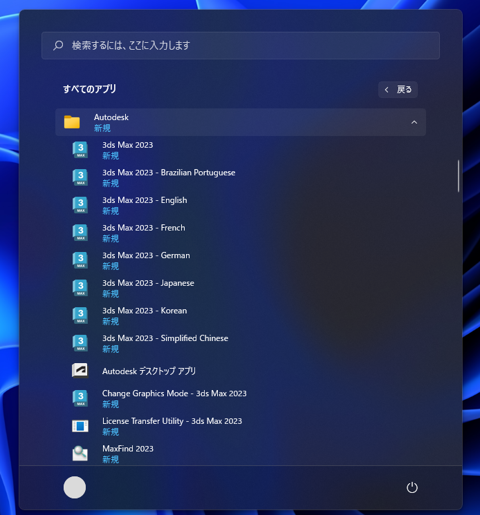The width and height of the screenshot is (480, 515).
Task: Click the MaxFind 2023 magnifier icon
Action: click(x=80, y=453)
